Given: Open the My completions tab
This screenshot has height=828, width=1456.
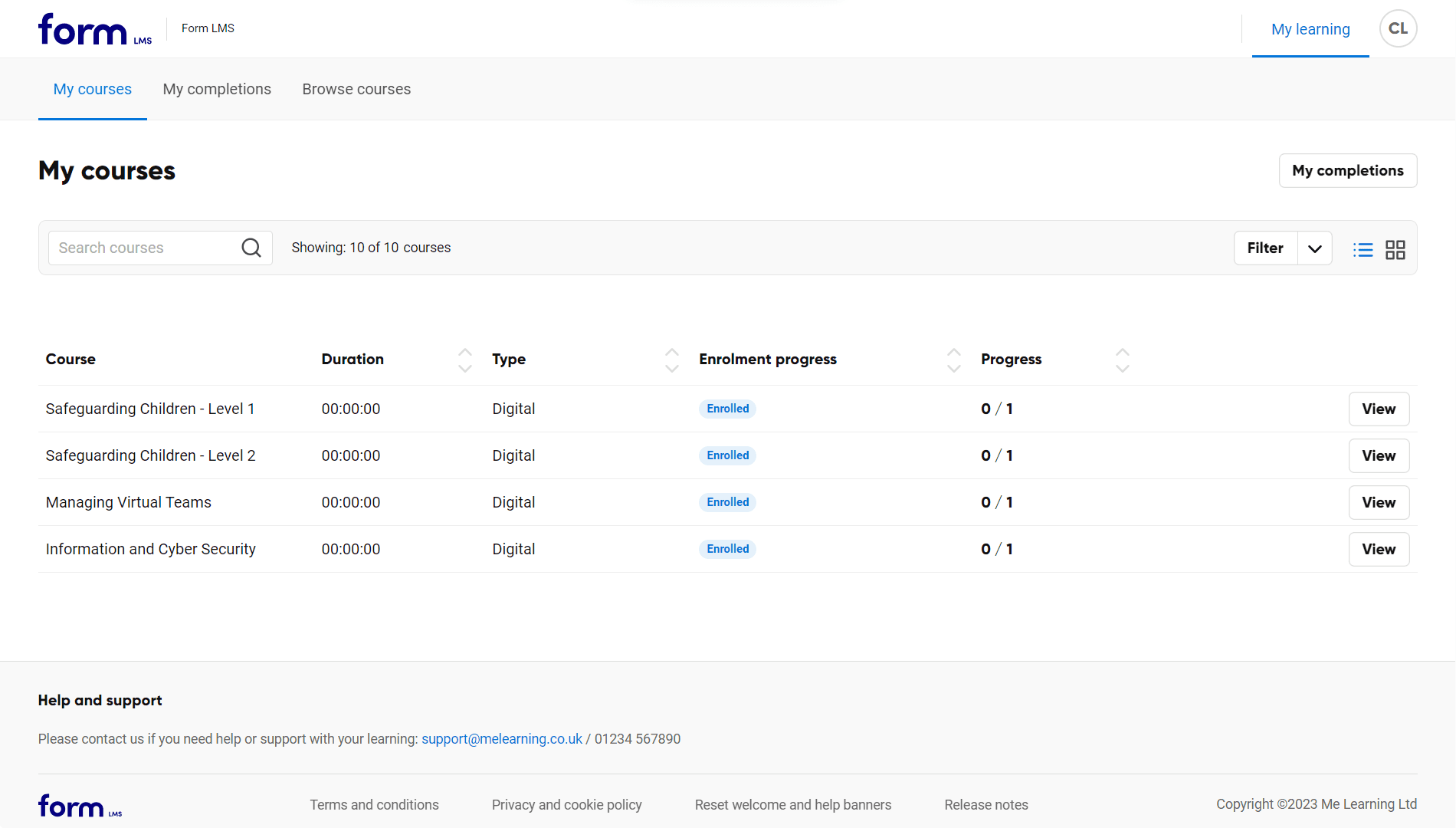Looking at the screenshot, I should (217, 90).
